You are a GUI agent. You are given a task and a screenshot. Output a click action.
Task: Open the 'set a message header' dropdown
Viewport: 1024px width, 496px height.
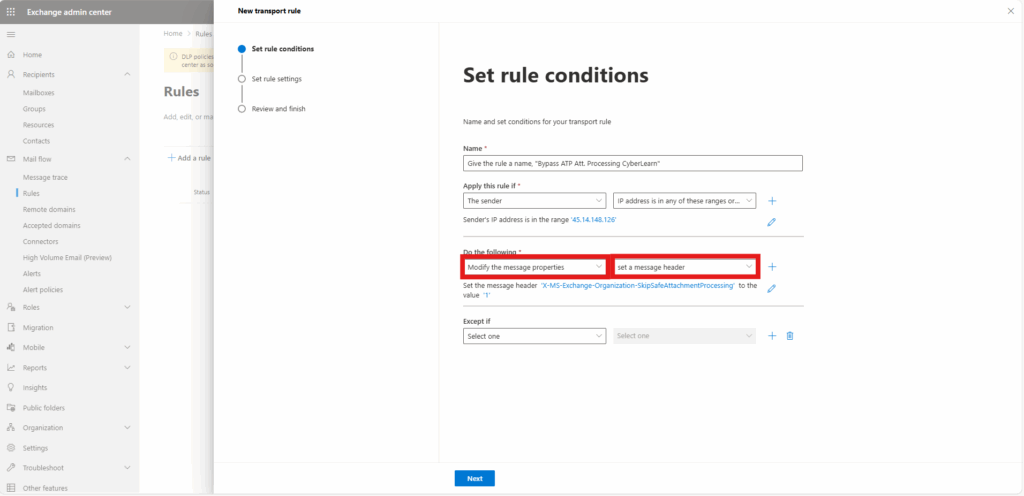[x=685, y=267]
